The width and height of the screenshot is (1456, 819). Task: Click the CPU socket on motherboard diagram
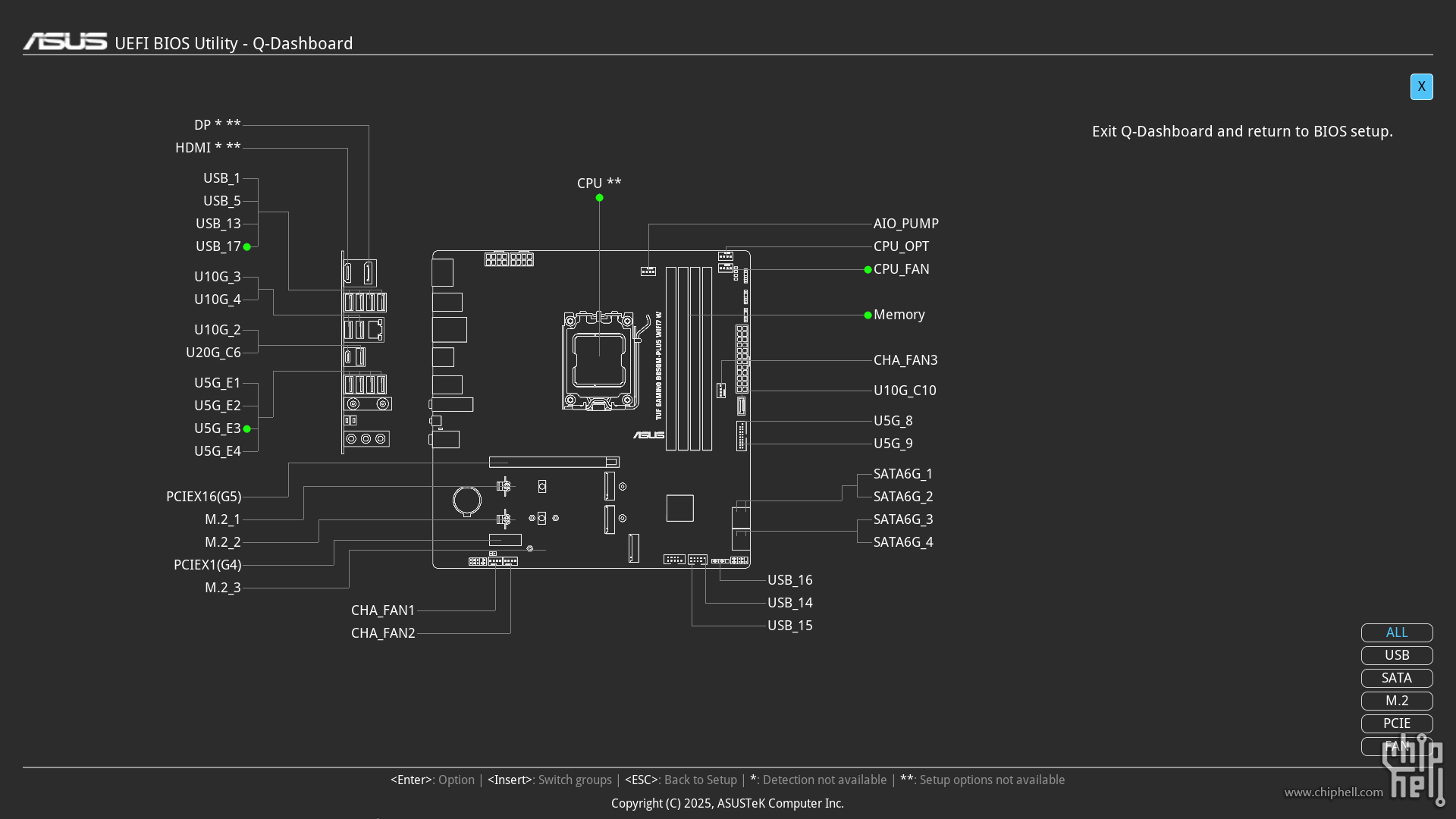pyautogui.click(x=600, y=360)
